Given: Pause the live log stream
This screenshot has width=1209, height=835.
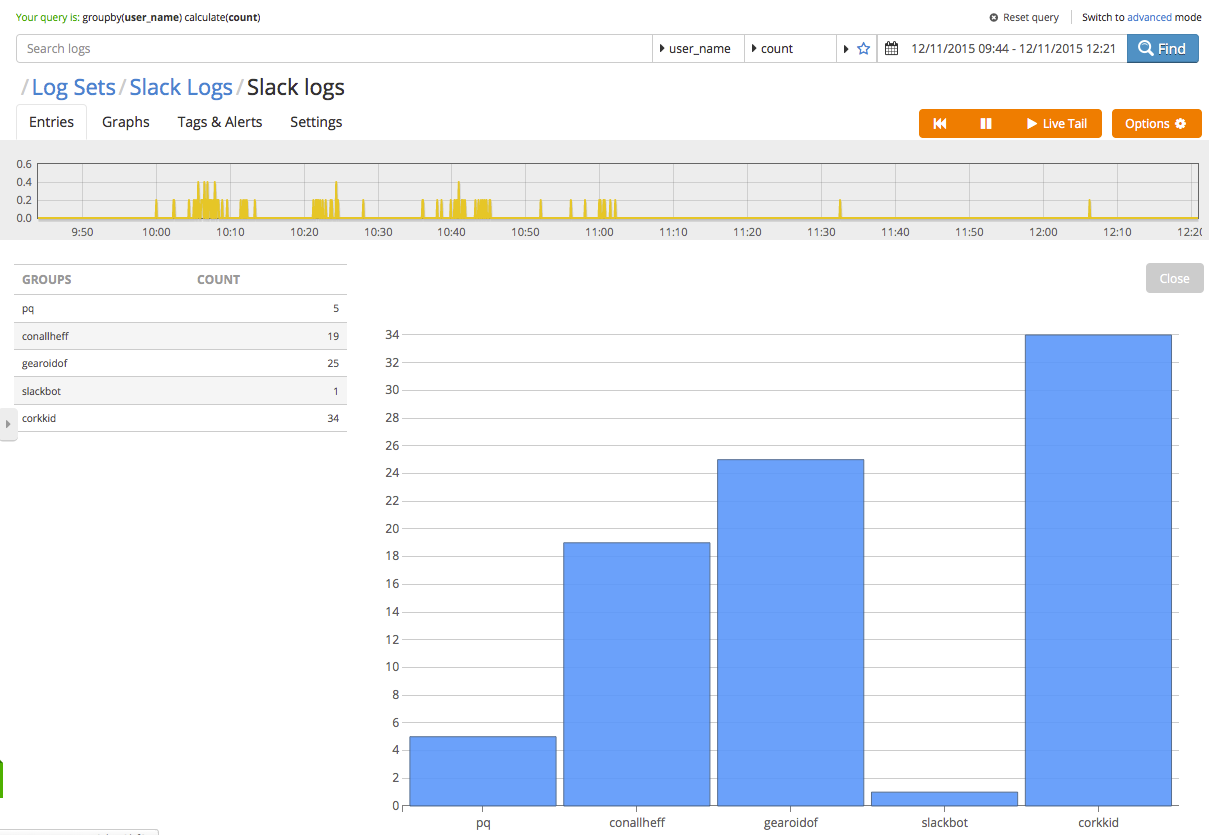Looking at the screenshot, I should click(x=986, y=124).
